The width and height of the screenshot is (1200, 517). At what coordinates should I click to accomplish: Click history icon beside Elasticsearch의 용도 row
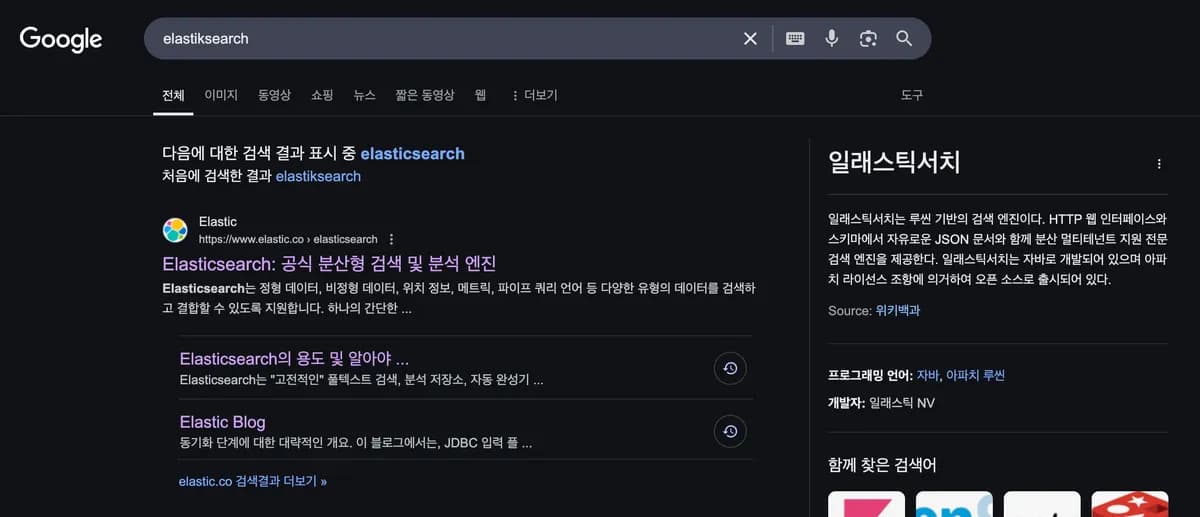click(730, 369)
